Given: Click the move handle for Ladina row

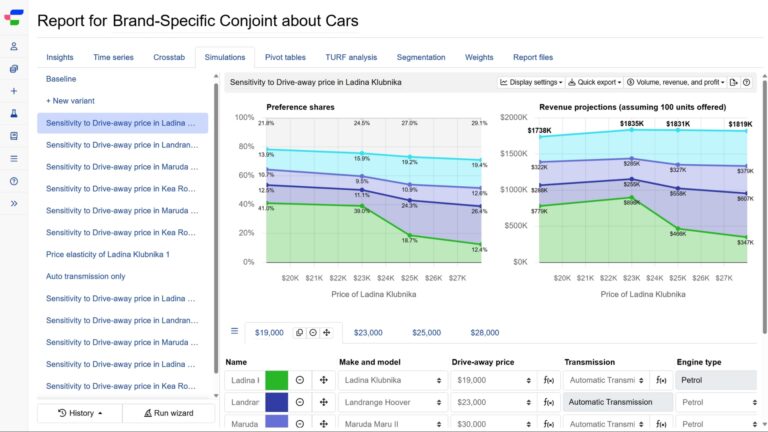Looking at the screenshot, I should 323,380.
